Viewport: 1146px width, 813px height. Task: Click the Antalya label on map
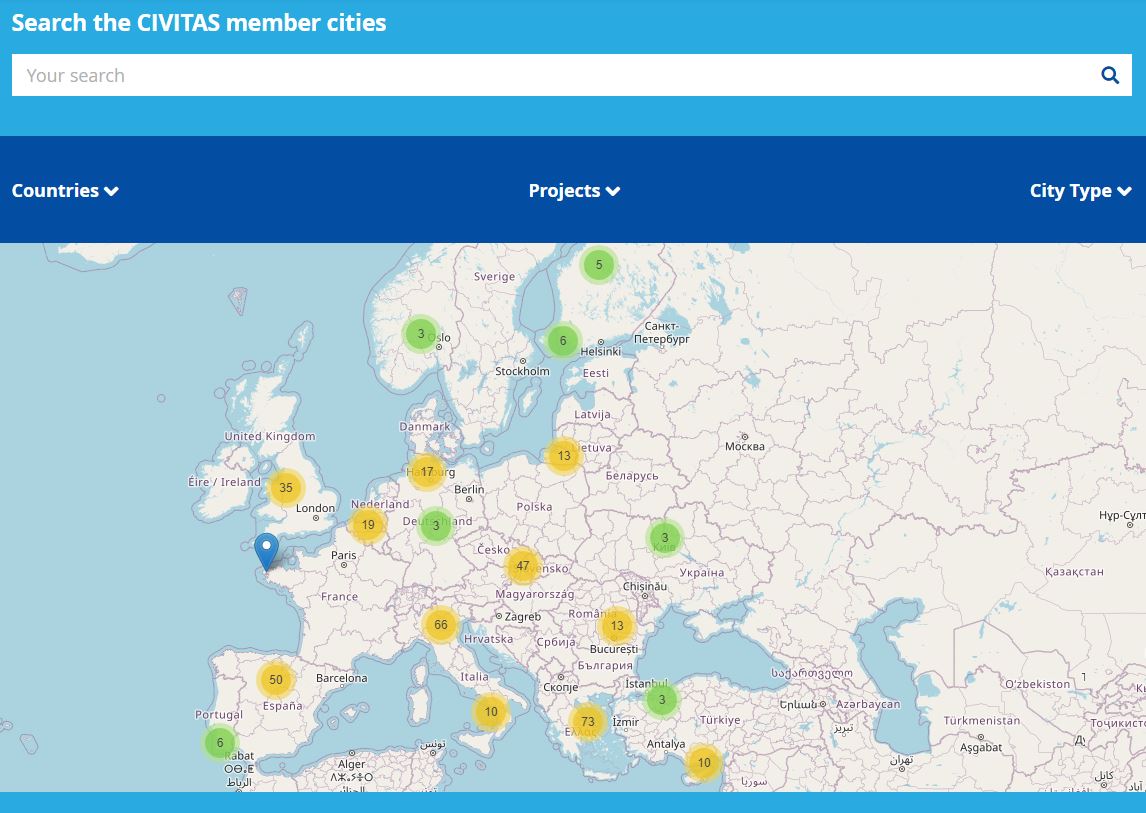coord(666,744)
